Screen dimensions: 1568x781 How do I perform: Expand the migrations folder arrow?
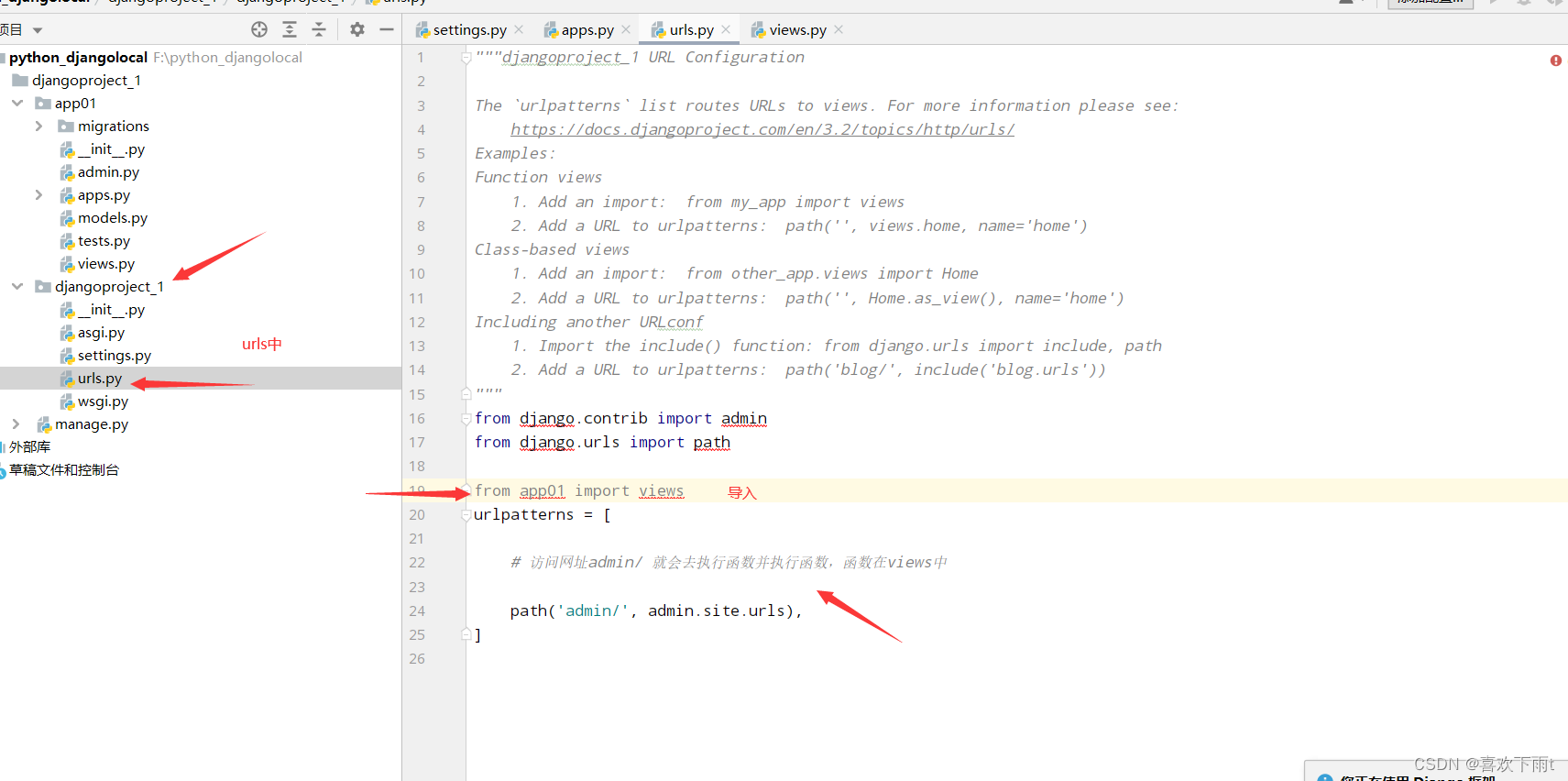tap(38, 126)
